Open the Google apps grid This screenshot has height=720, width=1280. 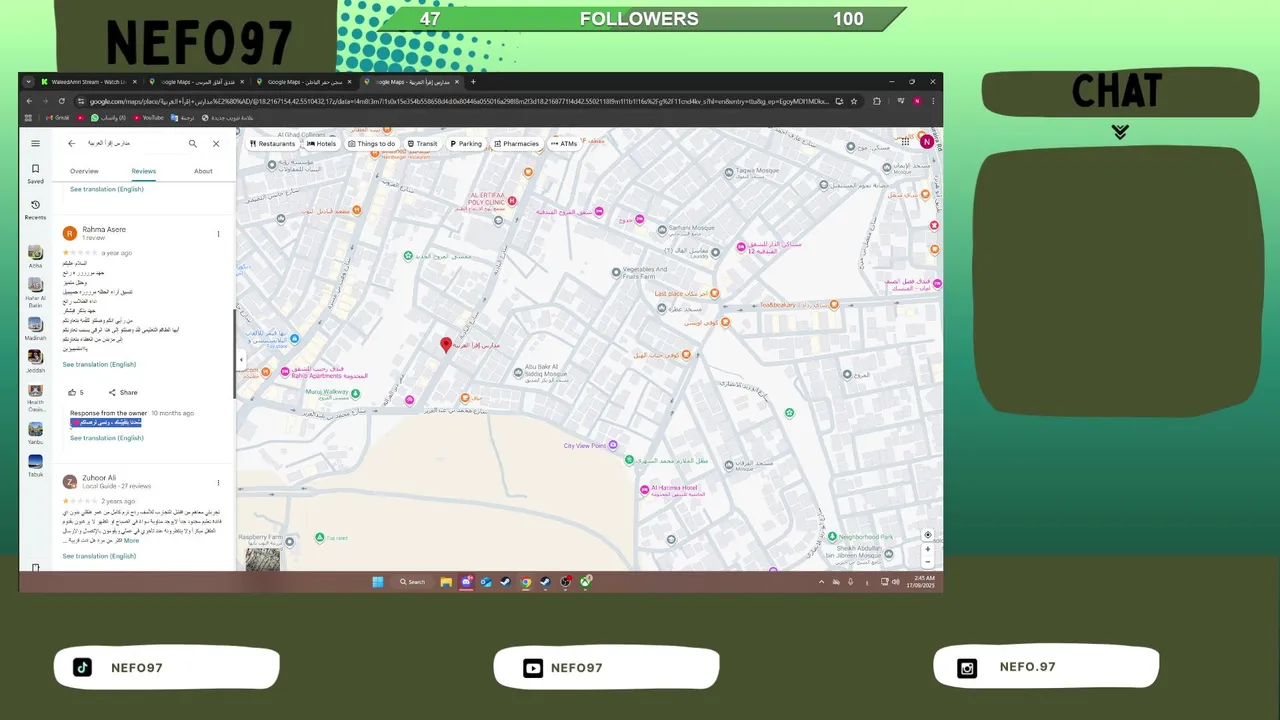pyautogui.click(x=905, y=142)
